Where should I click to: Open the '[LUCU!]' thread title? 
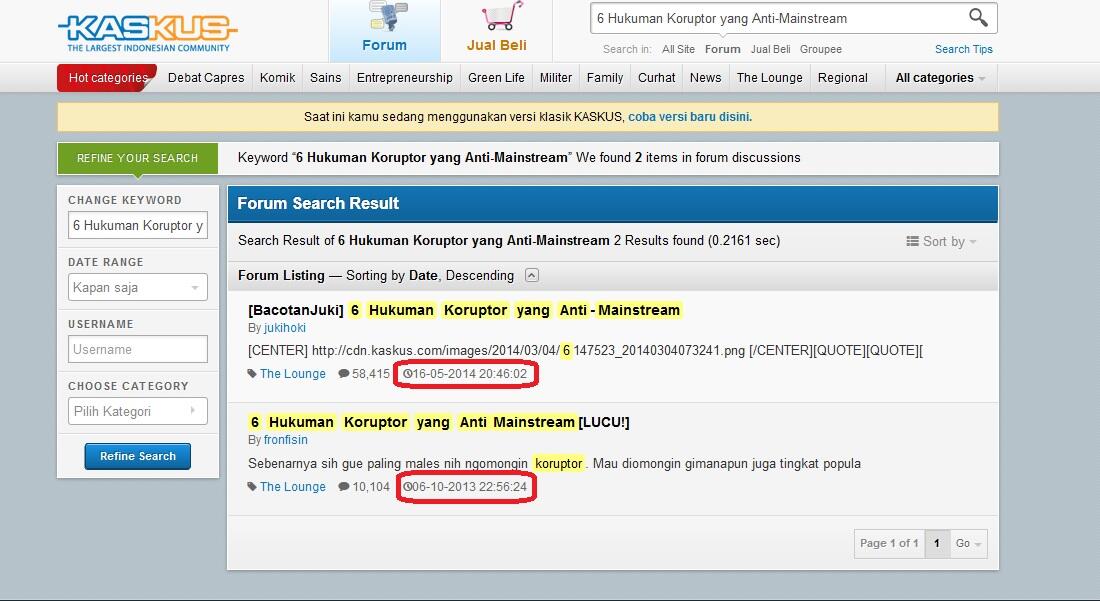tap(438, 422)
